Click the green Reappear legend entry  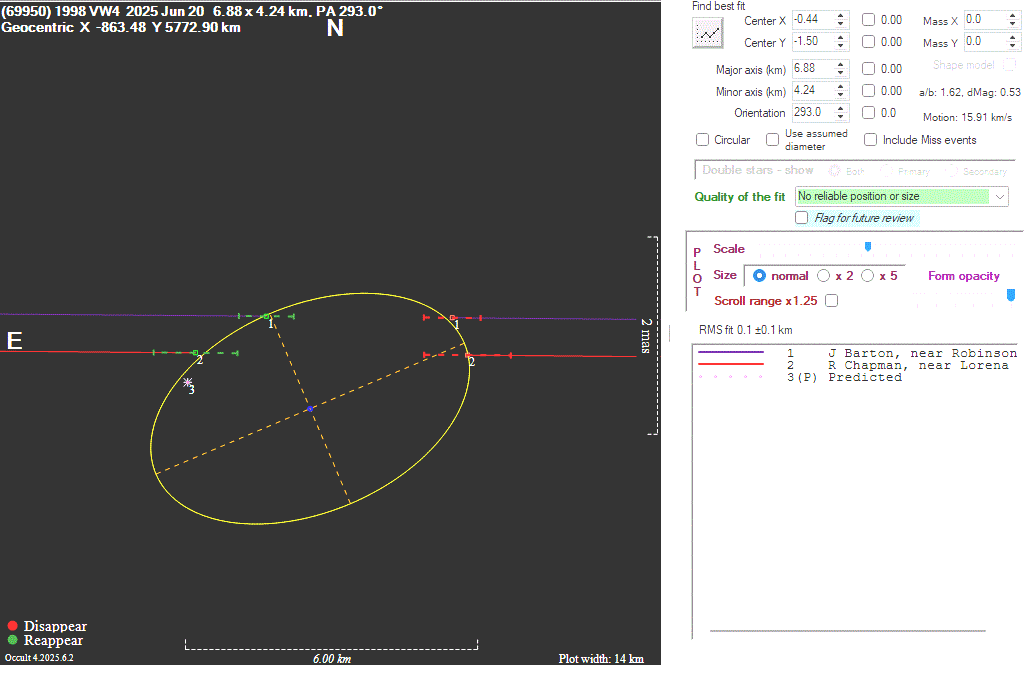(45, 640)
